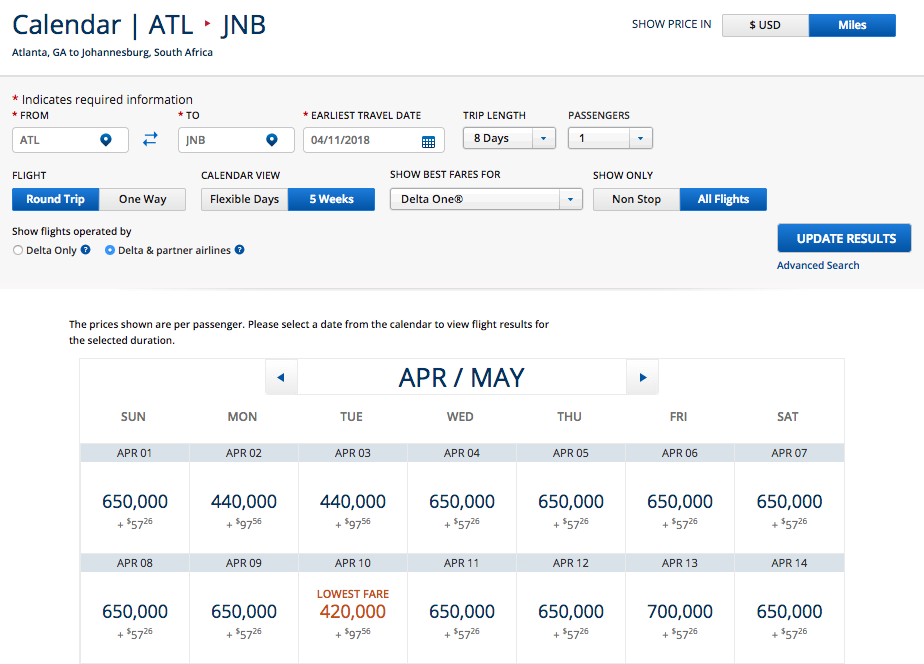
Task: Swap origin and destination airports
Action: tap(150, 139)
